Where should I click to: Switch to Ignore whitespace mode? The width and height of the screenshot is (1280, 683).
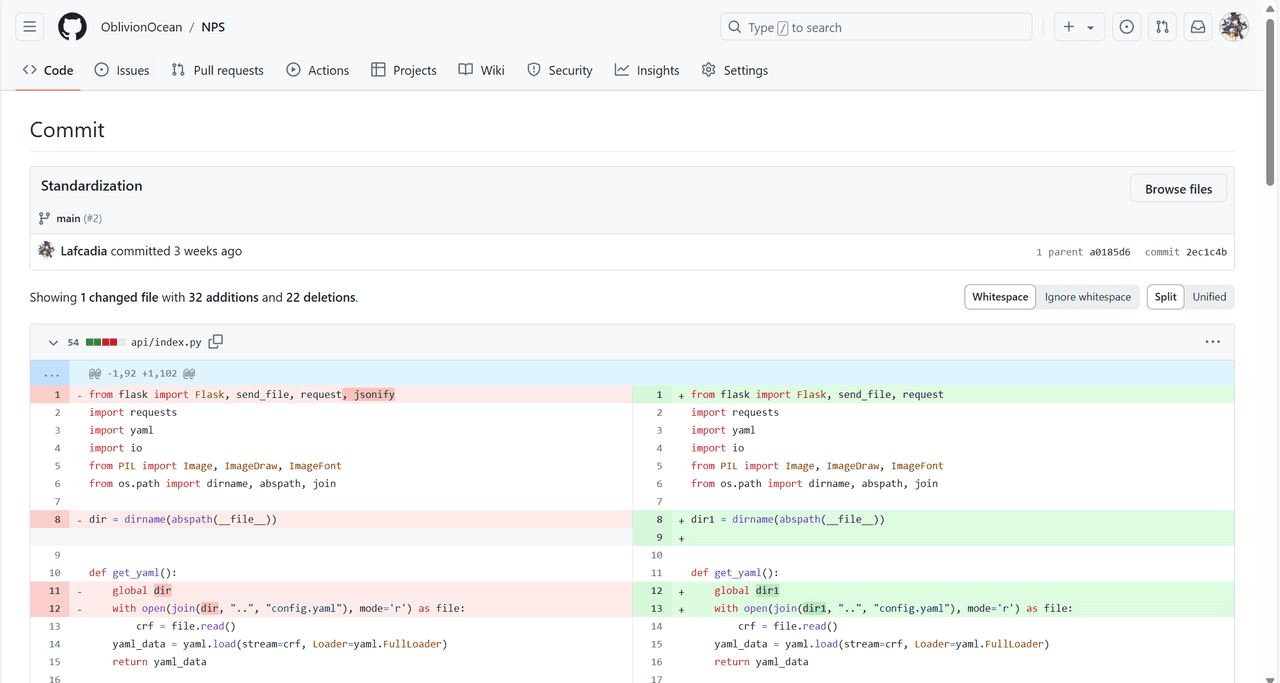(x=1088, y=297)
